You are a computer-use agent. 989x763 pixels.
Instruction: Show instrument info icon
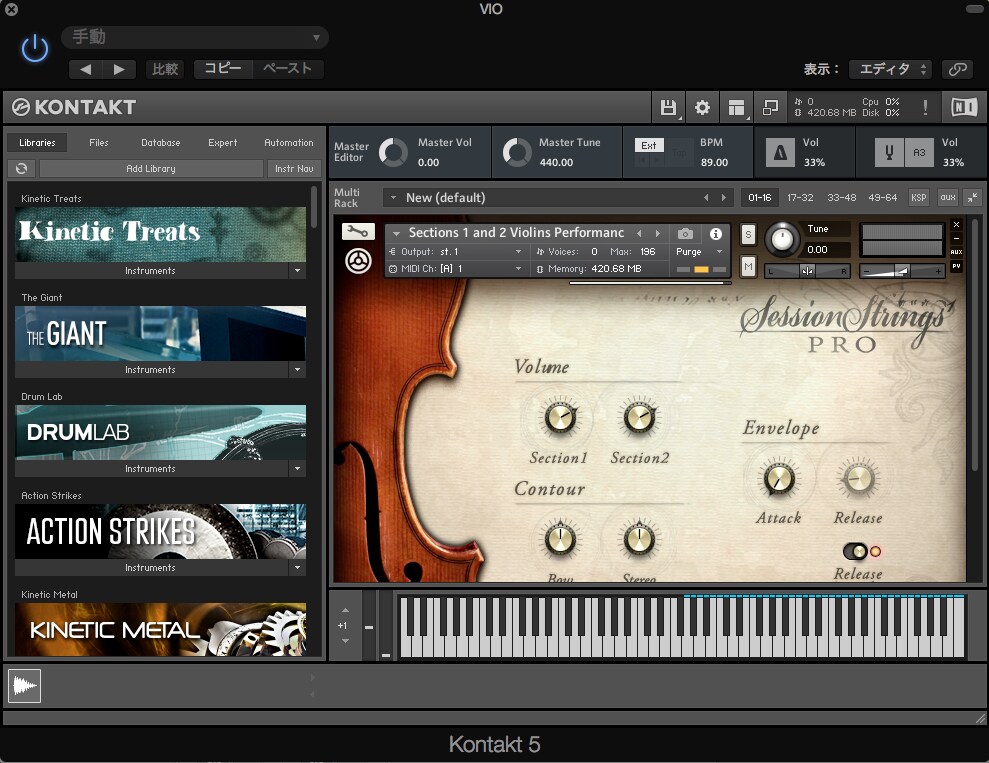point(715,234)
